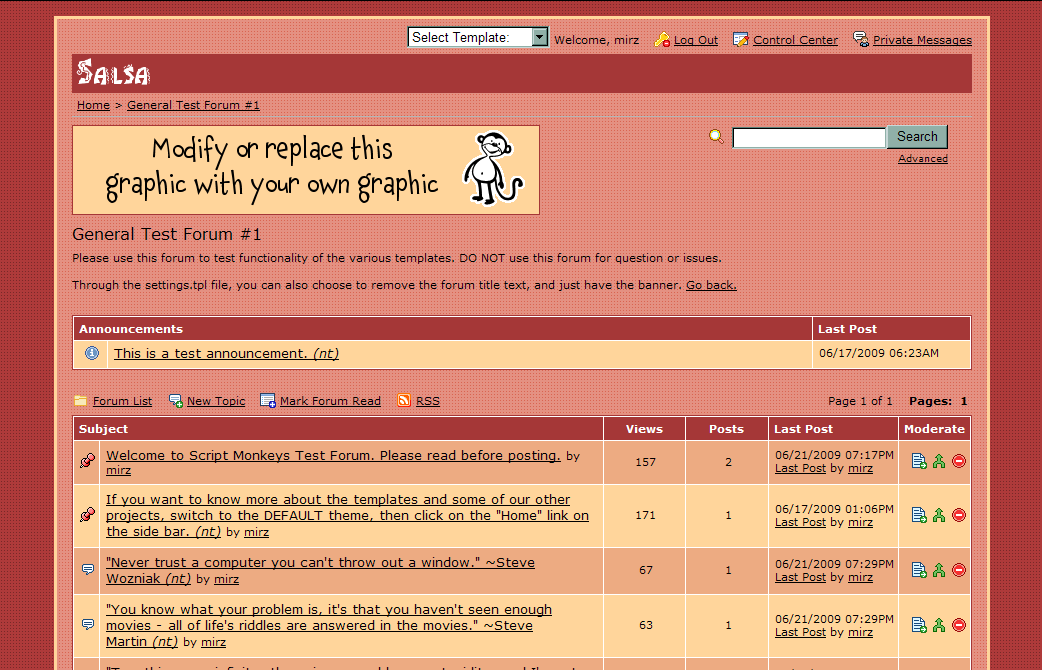
Task: Click the bubble icon on the Steve Wozniak quote topic
Action: click(88, 570)
